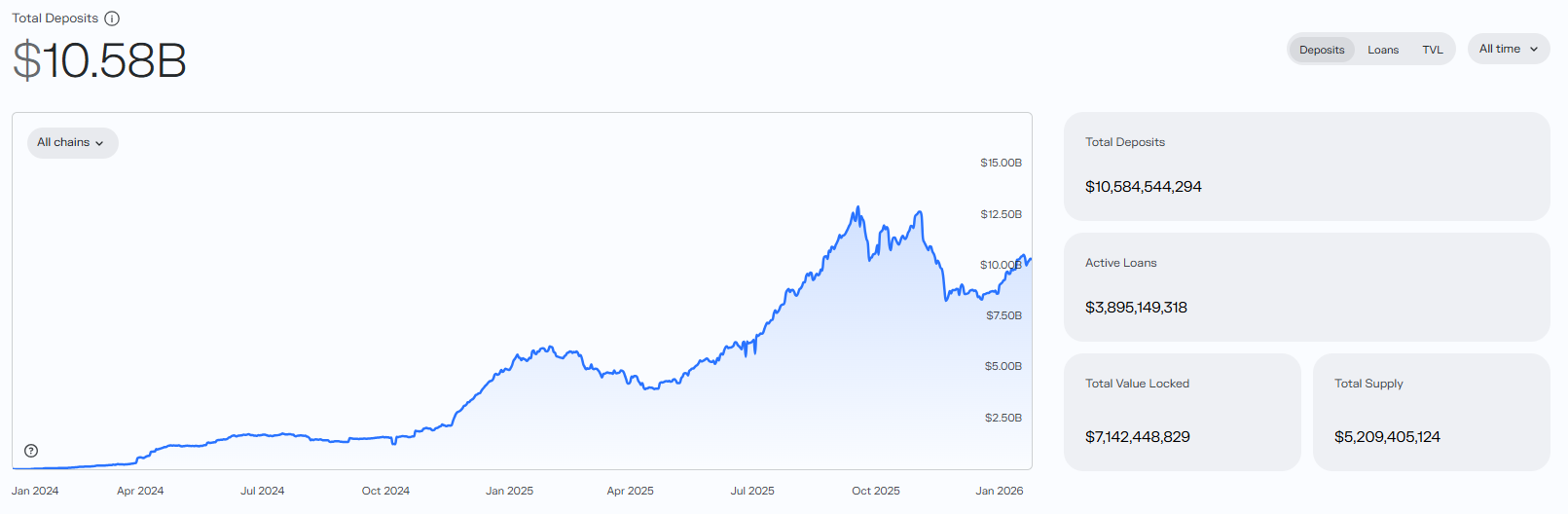Switch chart view to Loans
Viewport: 1568px width, 514px height.
click(x=1382, y=50)
